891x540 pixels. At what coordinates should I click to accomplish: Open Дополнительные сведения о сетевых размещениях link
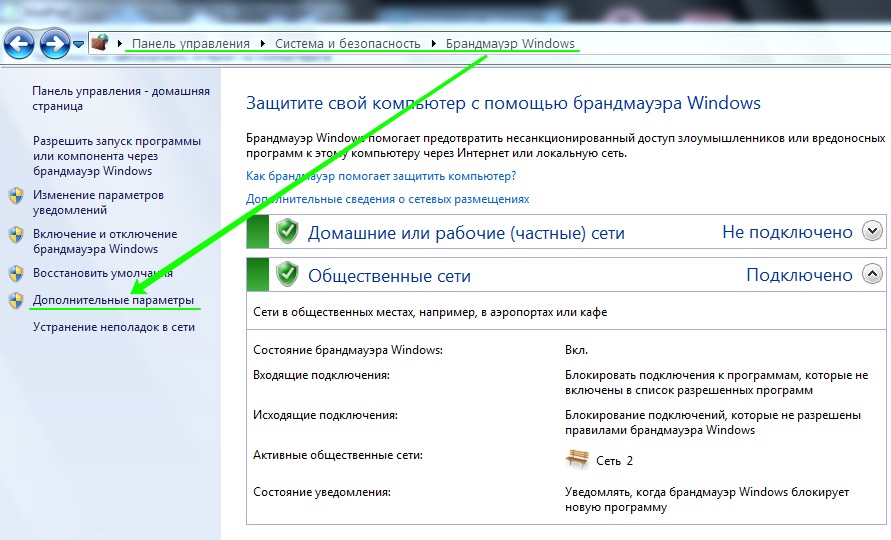click(x=388, y=199)
